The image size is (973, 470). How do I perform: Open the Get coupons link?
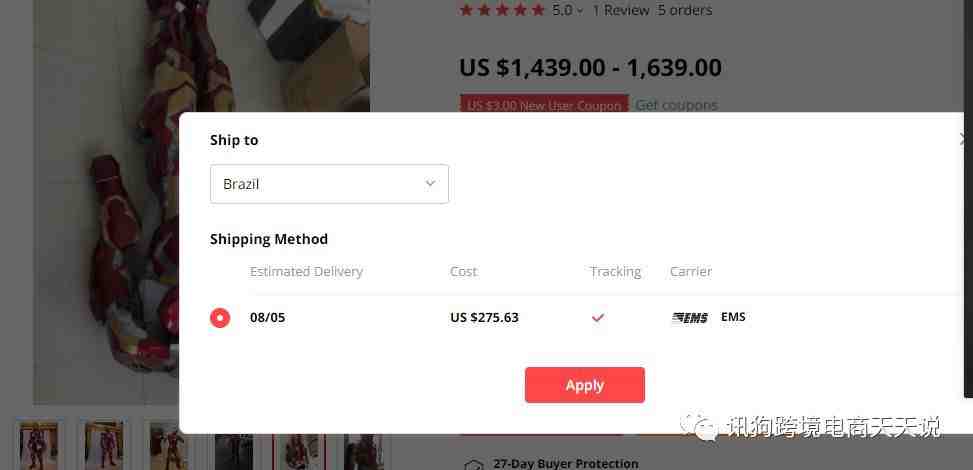pyautogui.click(x=676, y=104)
